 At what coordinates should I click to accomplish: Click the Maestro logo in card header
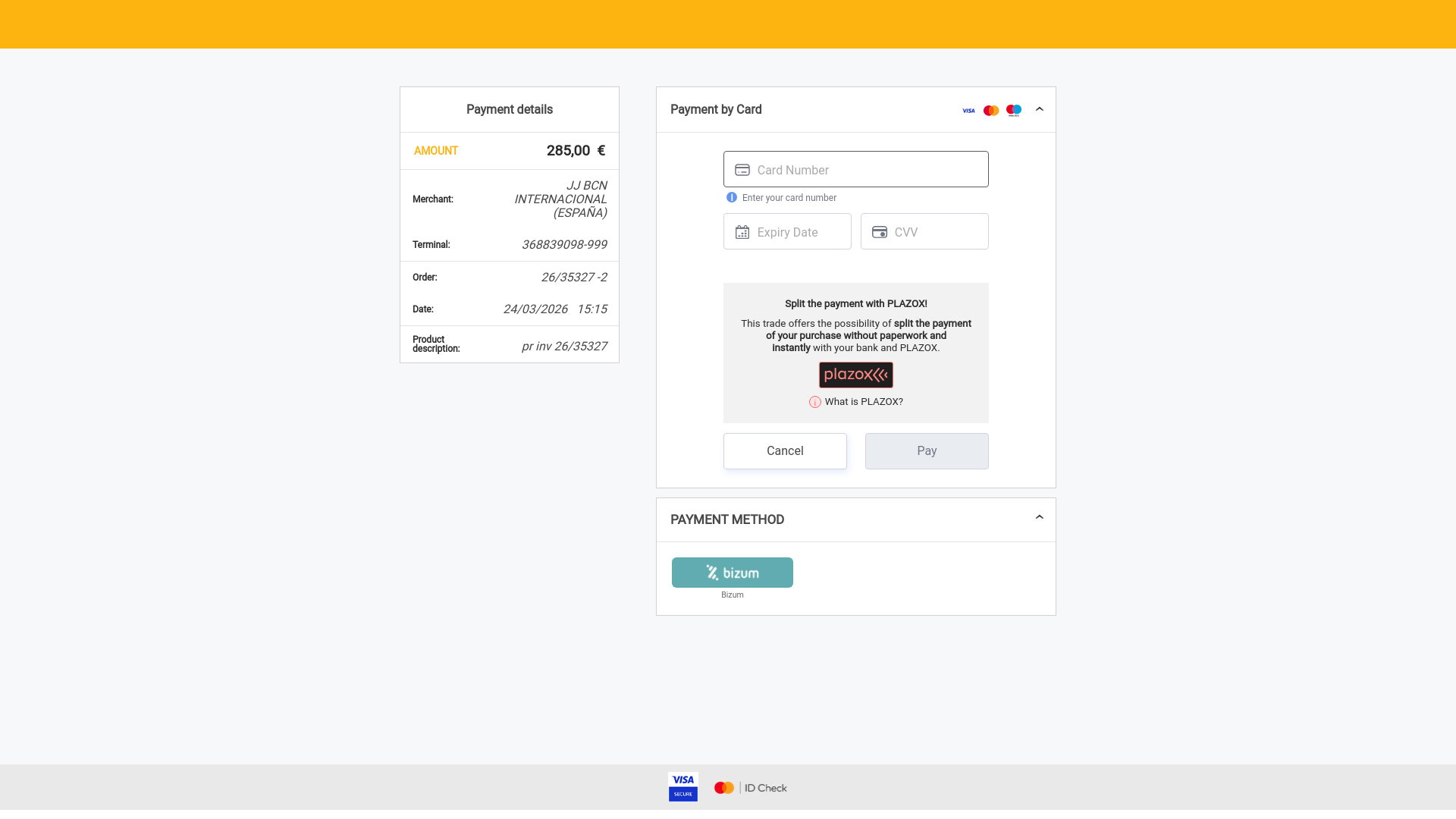[1014, 111]
